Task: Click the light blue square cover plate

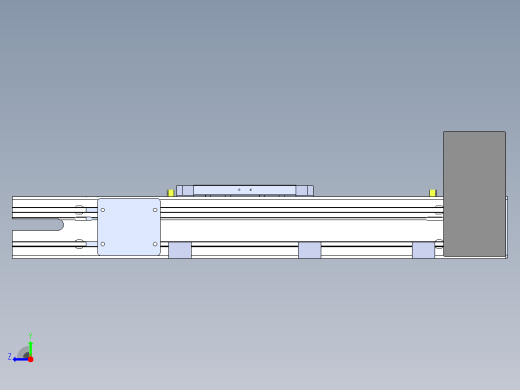Action: click(x=129, y=227)
